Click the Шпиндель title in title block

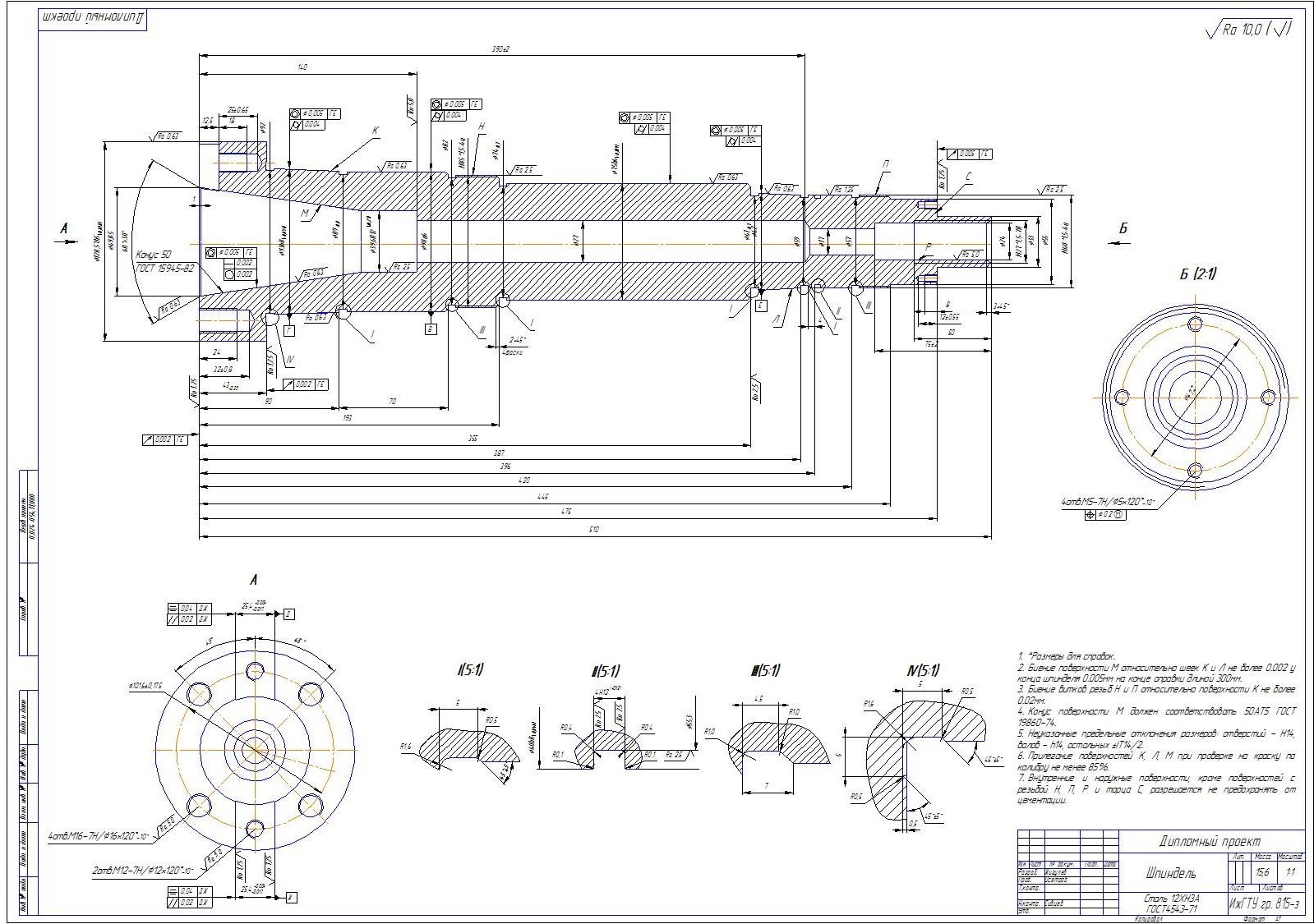tap(1170, 872)
